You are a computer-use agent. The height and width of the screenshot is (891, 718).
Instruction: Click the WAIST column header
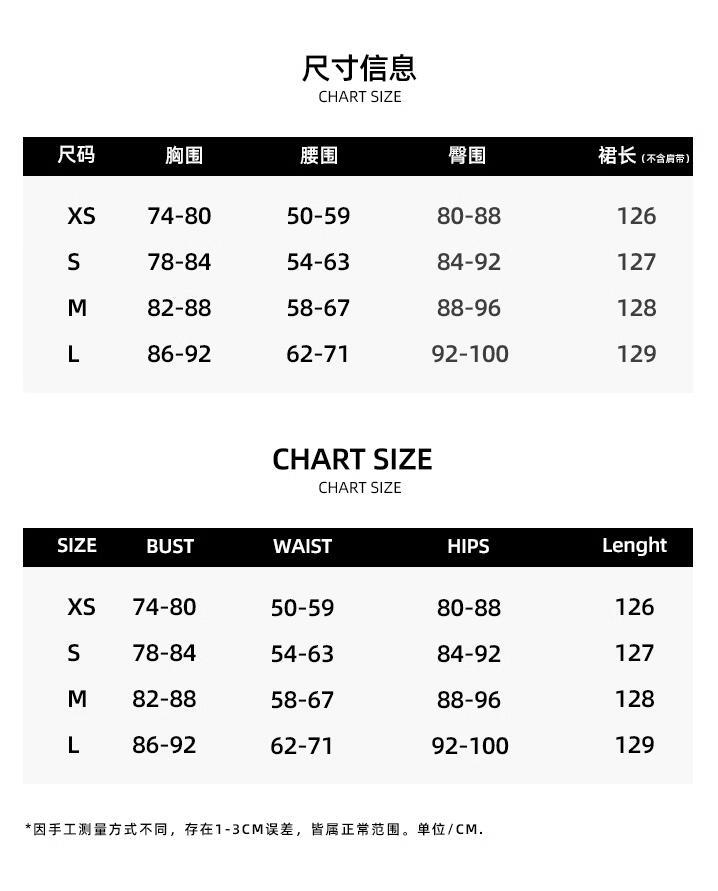click(302, 547)
